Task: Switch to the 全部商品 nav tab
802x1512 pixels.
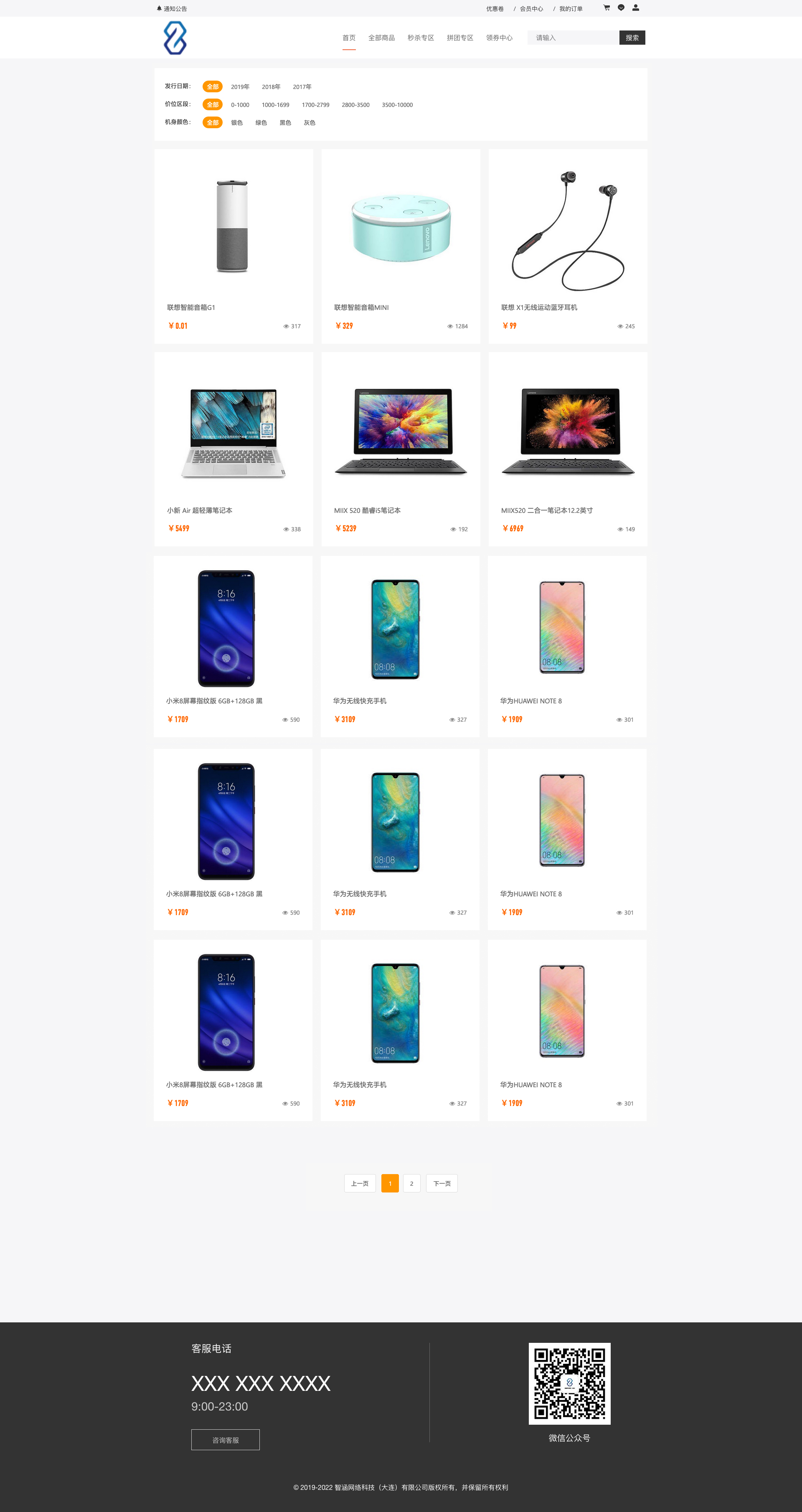Action: pos(382,38)
